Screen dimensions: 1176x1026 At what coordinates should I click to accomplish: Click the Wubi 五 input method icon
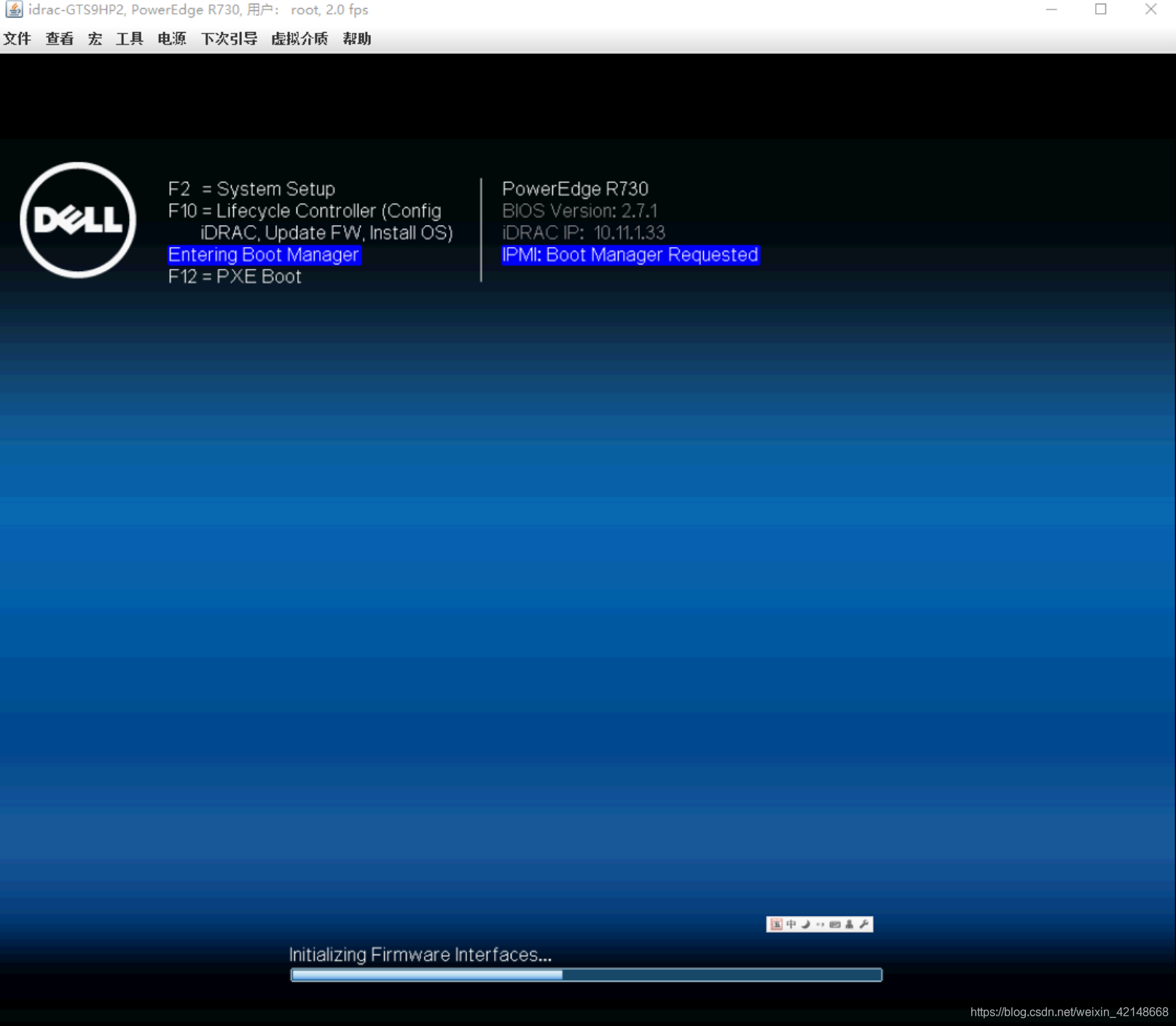(776, 924)
